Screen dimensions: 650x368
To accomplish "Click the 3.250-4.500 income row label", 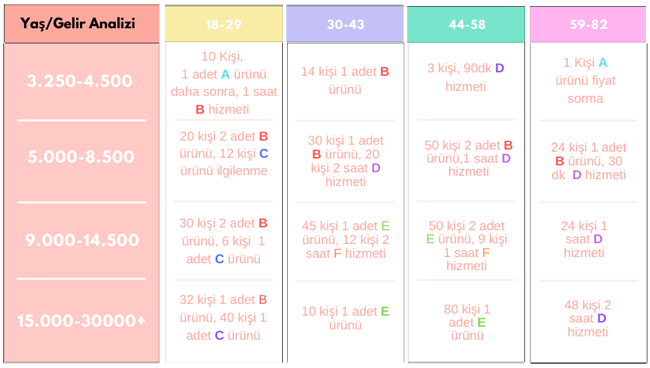I will tap(80, 81).
